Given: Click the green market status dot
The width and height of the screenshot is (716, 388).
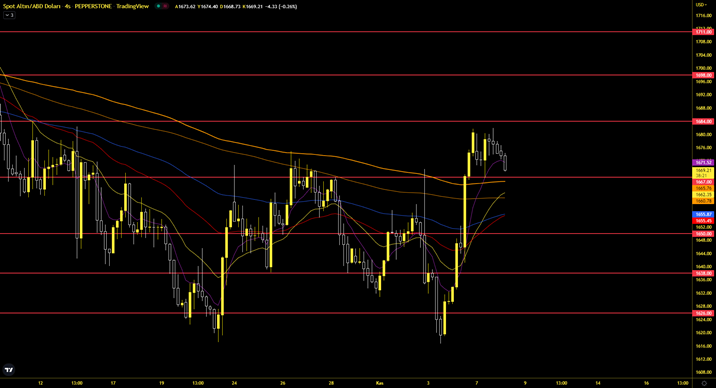Looking at the screenshot, I should (x=158, y=6).
